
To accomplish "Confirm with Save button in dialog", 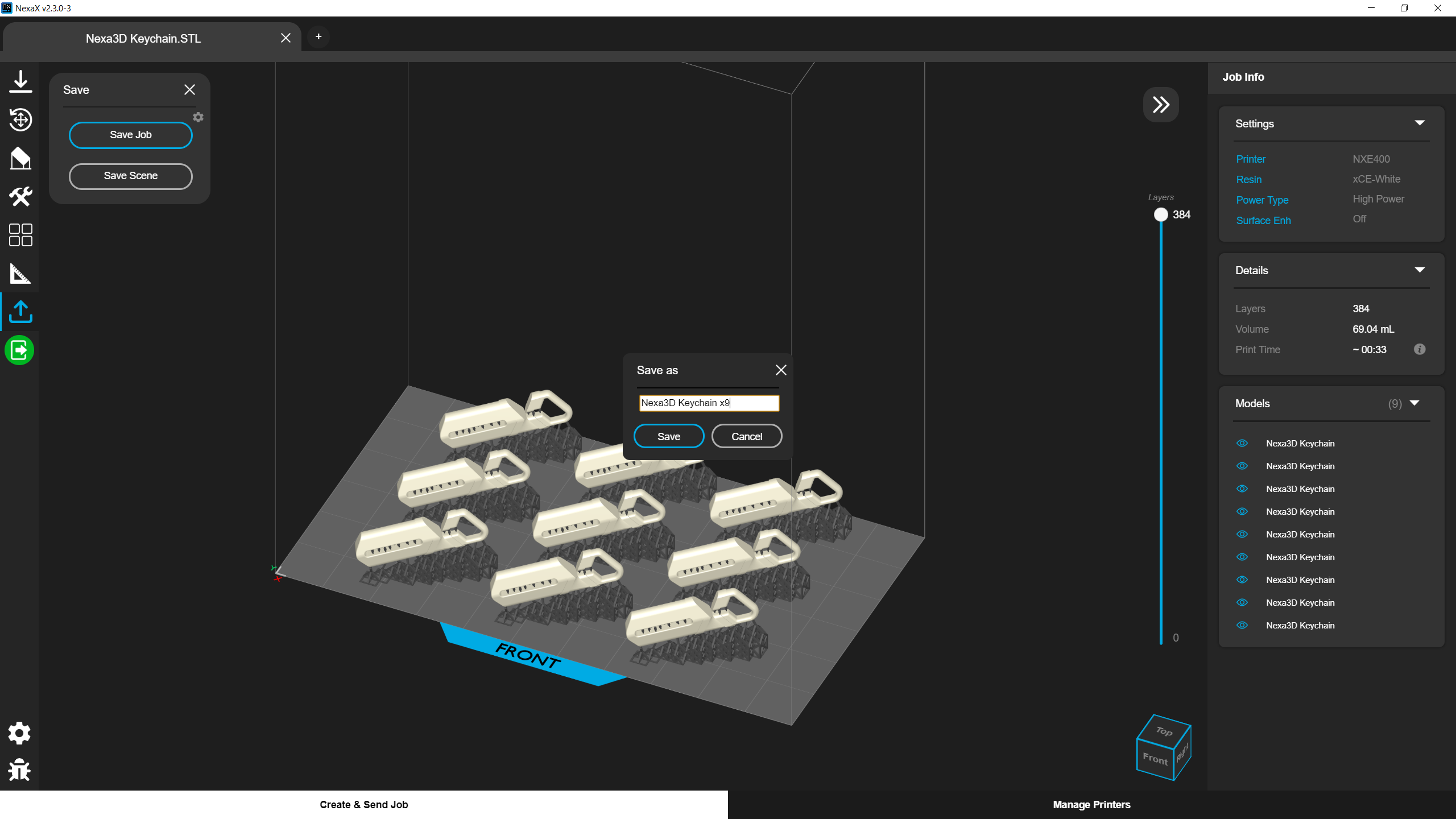I will click(x=669, y=436).
